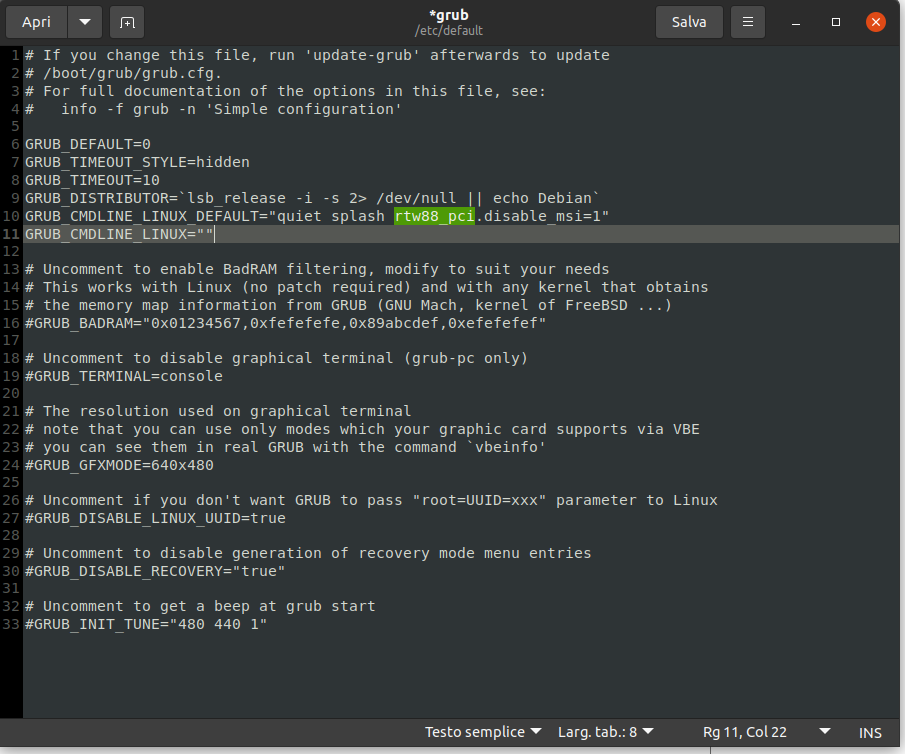The height and width of the screenshot is (754, 905).
Task: Click the highlighted rtw88_pci text
Action: 434,216
